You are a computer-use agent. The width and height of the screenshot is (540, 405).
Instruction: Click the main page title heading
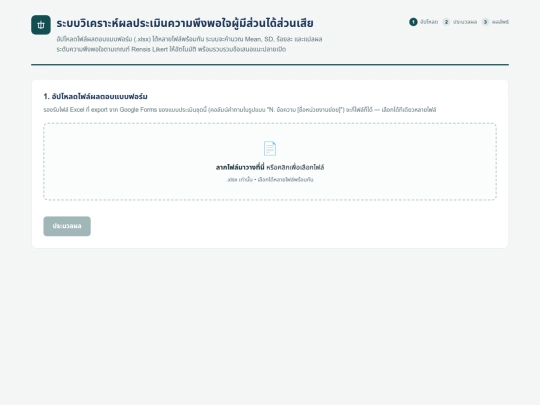185,23
